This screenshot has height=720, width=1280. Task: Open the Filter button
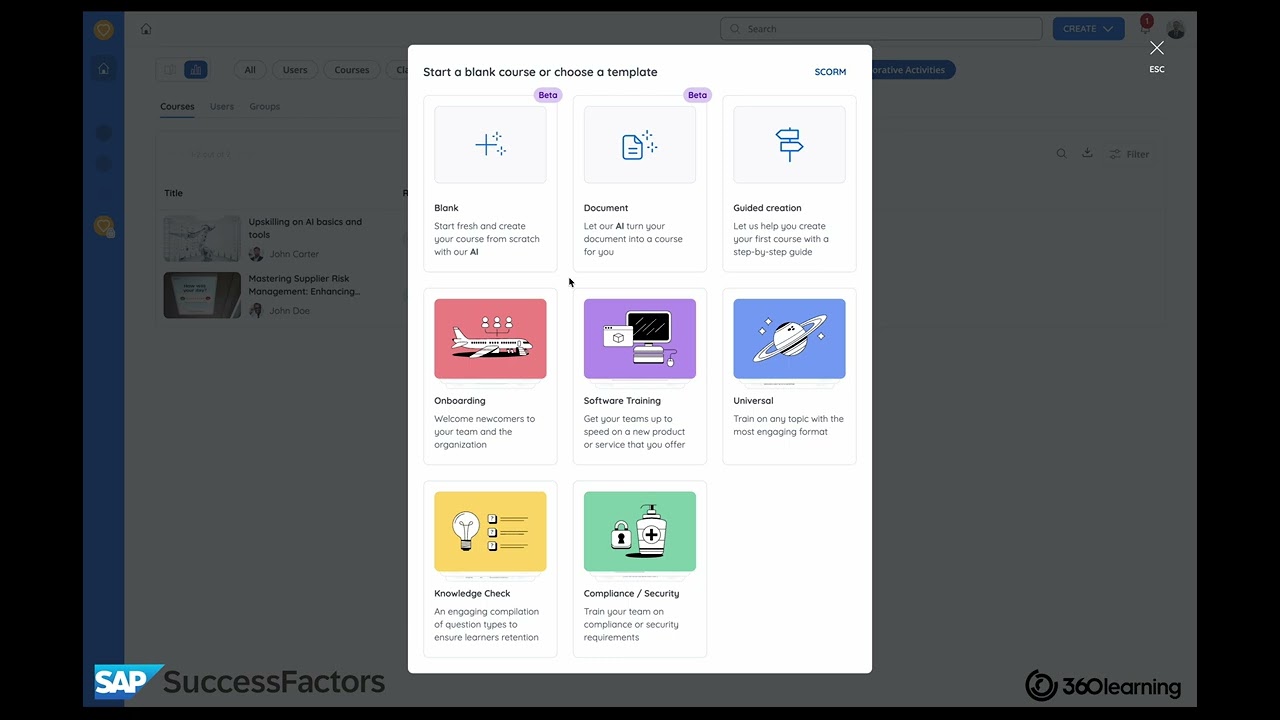[x=1130, y=154]
